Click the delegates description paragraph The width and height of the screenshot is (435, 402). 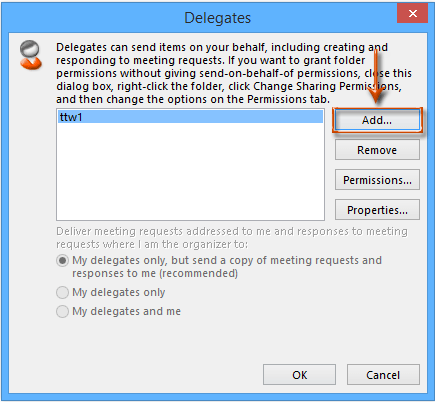tap(234, 73)
